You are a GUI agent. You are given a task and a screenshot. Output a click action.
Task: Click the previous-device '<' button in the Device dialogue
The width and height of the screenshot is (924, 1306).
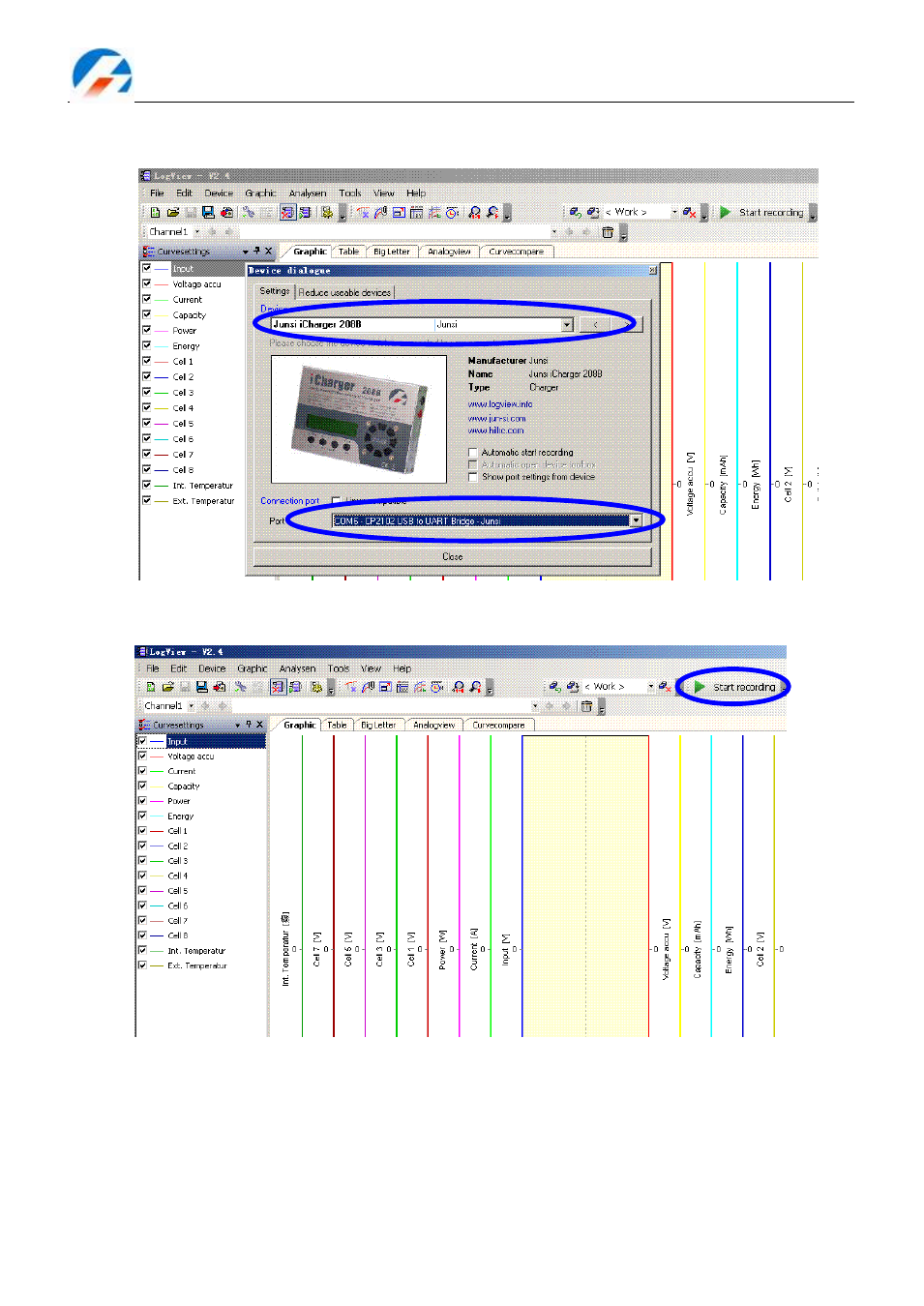(595, 325)
